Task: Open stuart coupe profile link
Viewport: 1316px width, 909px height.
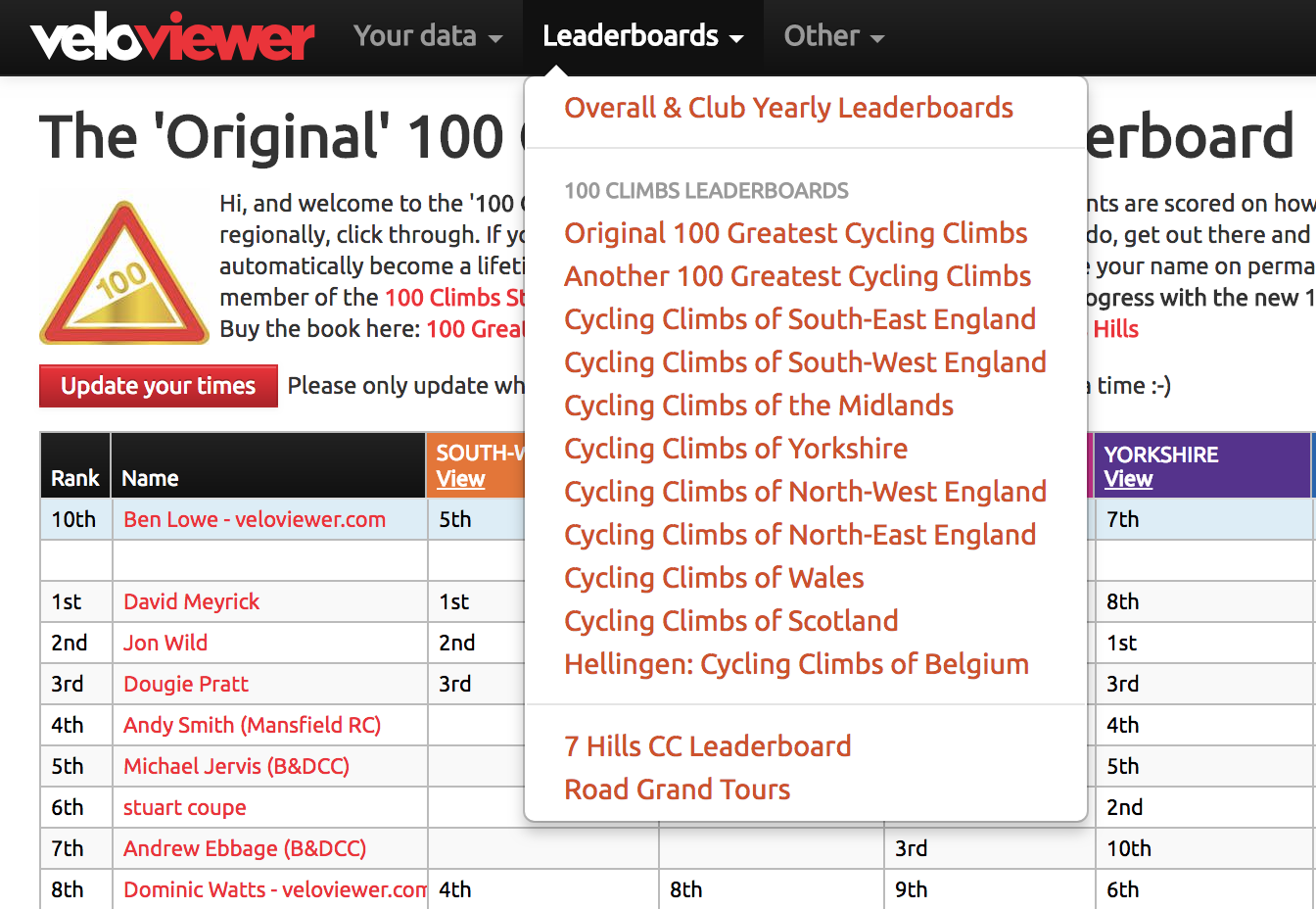Action: tap(184, 808)
